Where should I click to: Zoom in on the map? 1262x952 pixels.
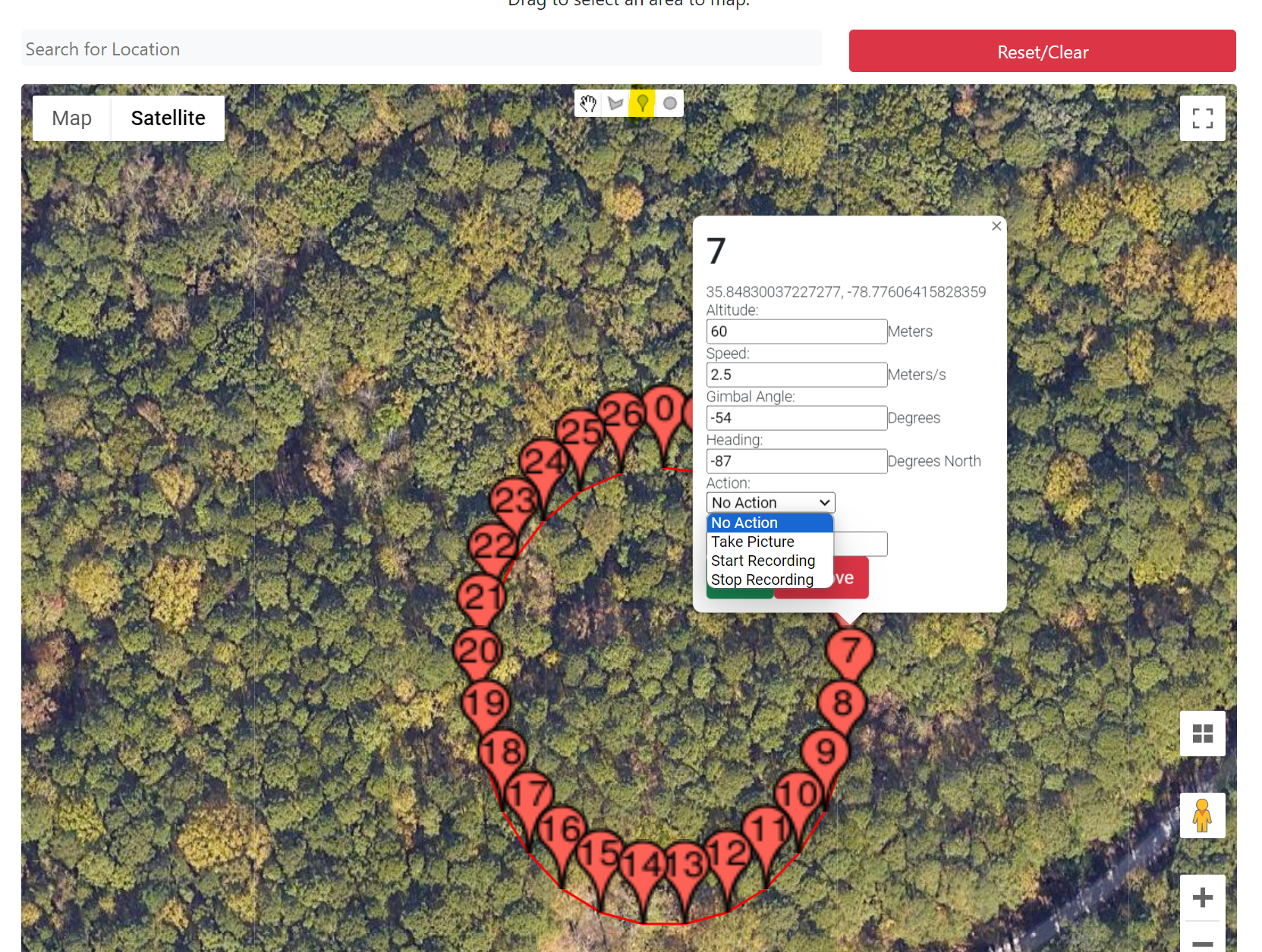(1202, 897)
